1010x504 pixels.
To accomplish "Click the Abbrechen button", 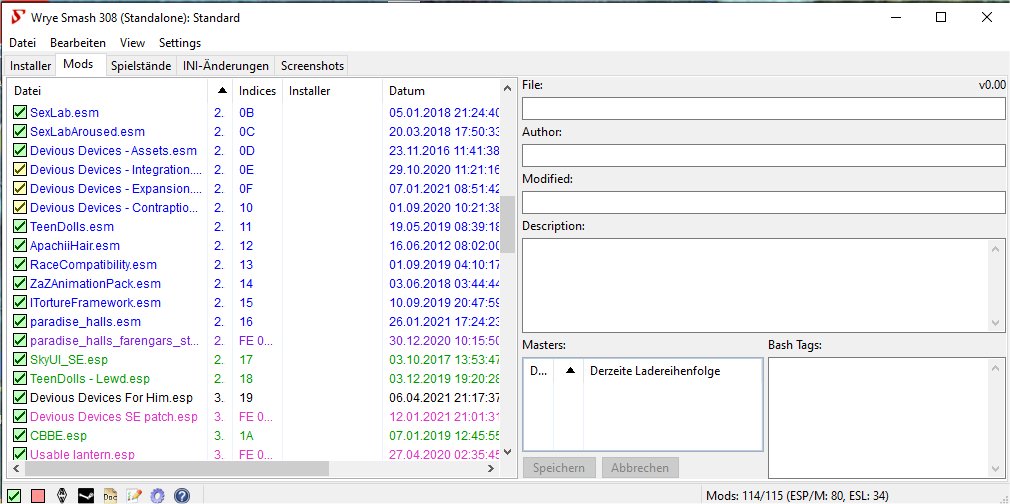I will (x=640, y=468).
